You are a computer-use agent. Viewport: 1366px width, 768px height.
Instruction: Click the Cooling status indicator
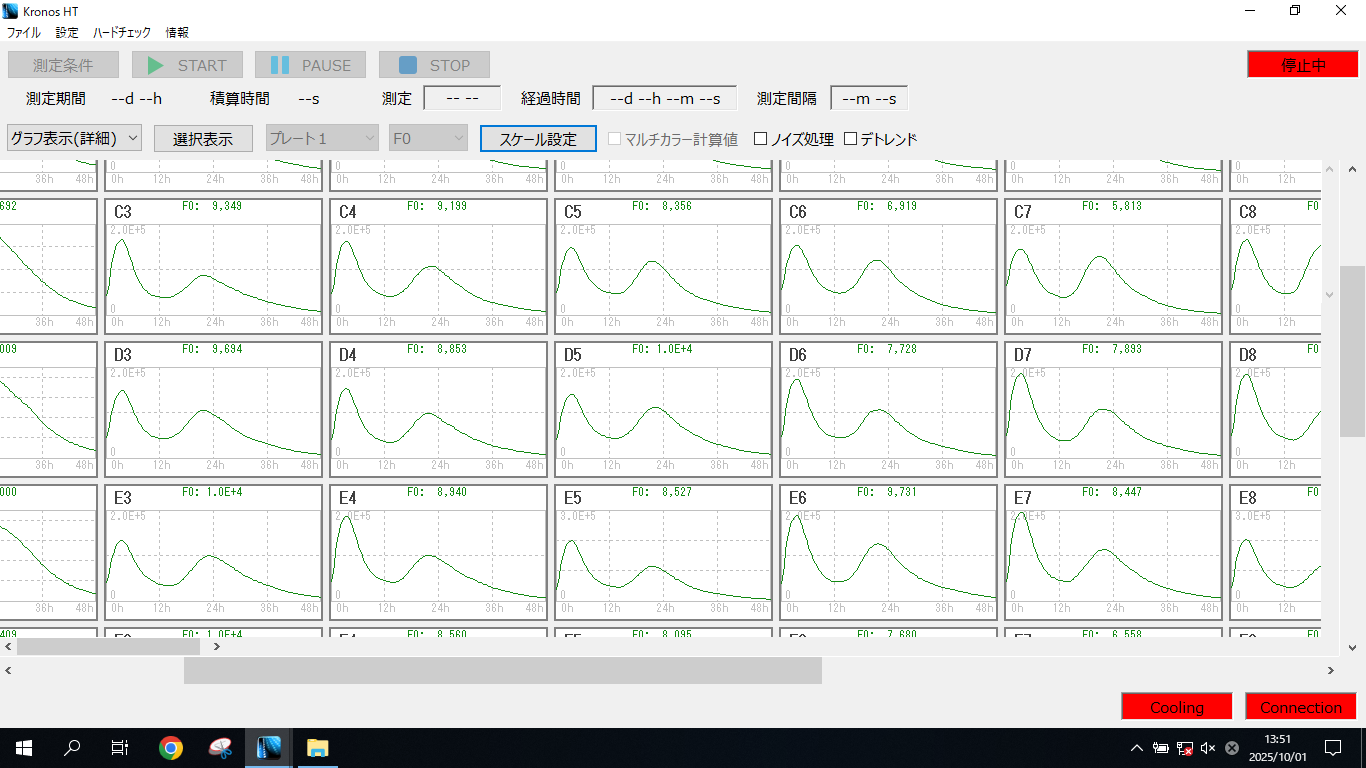[x=1177, y=706]
